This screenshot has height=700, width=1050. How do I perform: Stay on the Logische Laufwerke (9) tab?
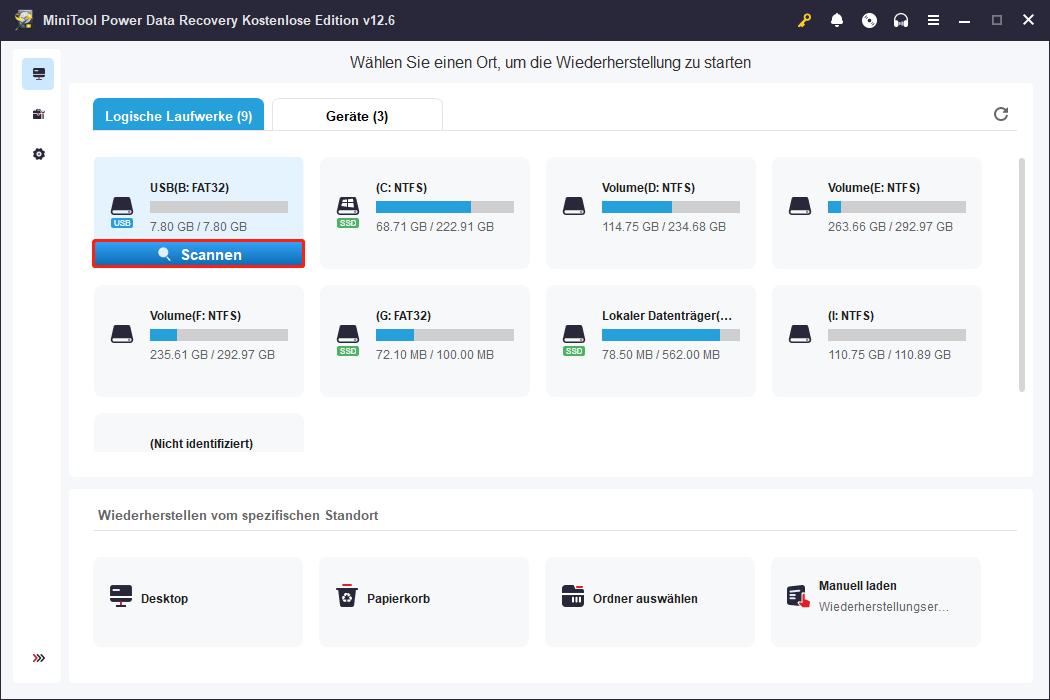click(178, 114)
